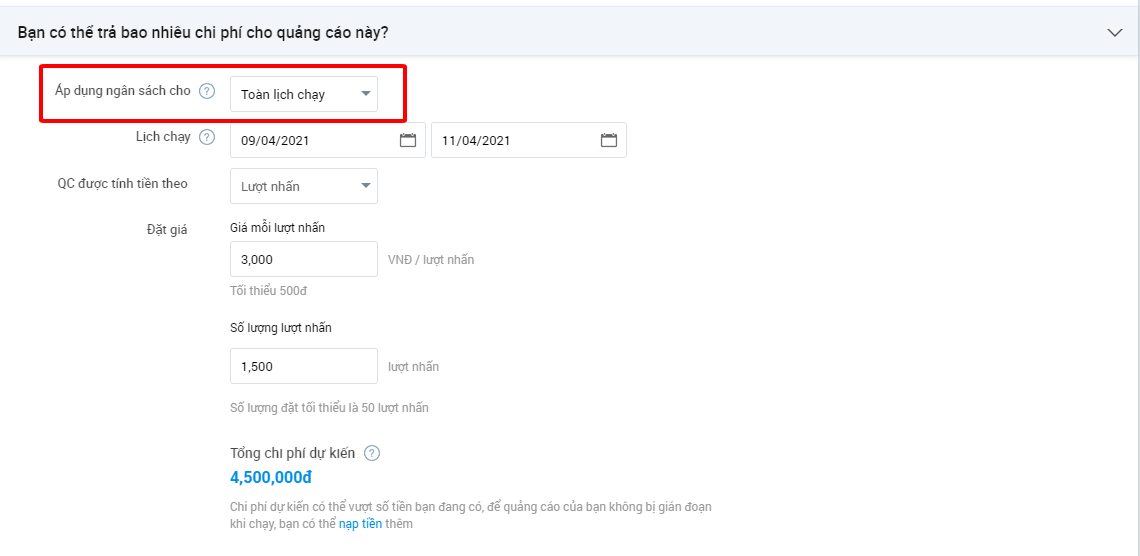Click the Tổng chi phí dự kiến heading
The image size is (1140, 556).
pos(293,454)
